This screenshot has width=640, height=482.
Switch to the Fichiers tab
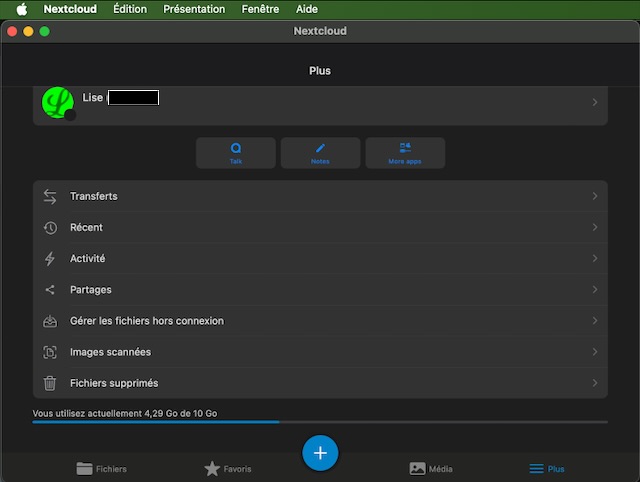102,468
